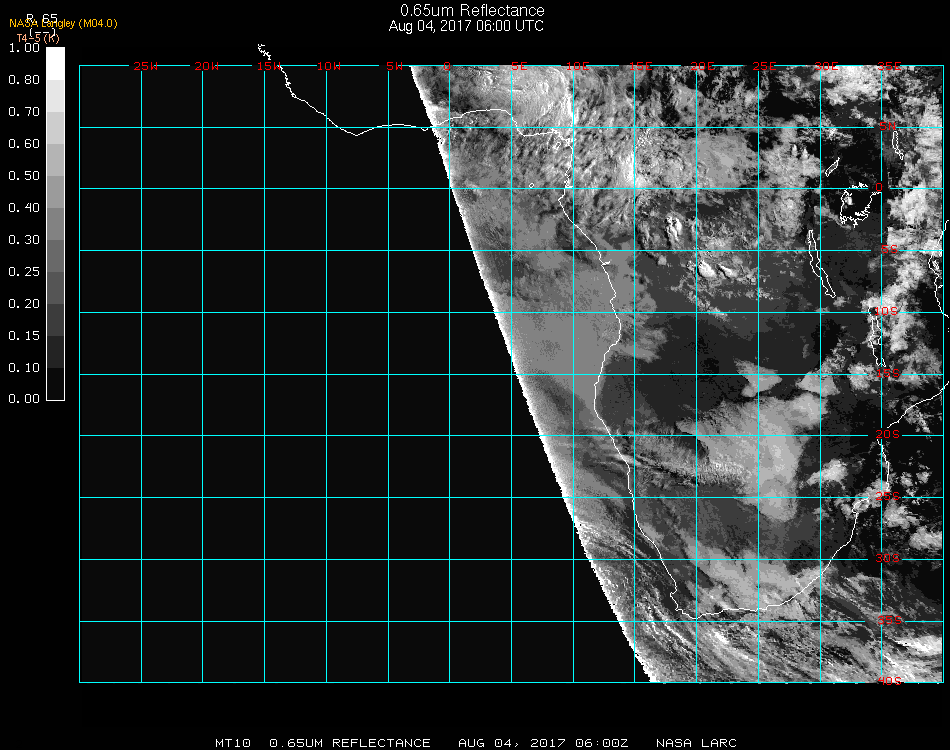Viewport: 950px width, 750px height.
Task: Click the 0.80 value on reflectance scale
Action: (x=25, y=80)
